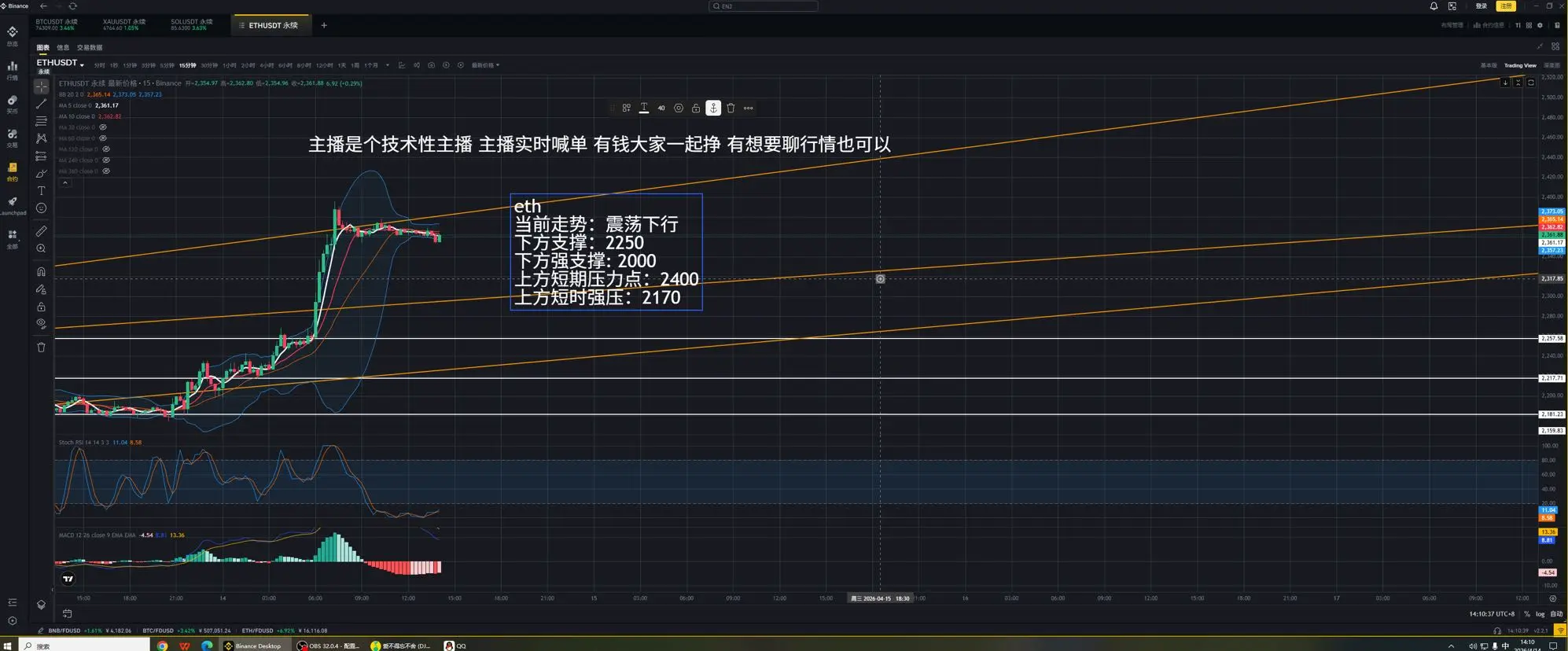Switch to the XAUUSDT 永续 tab
1568x651 pixels.
tap(124, 25)
